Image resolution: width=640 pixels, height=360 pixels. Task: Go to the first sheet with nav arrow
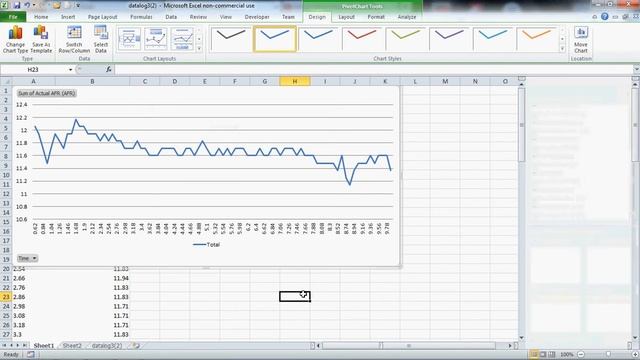coord(4,346)
